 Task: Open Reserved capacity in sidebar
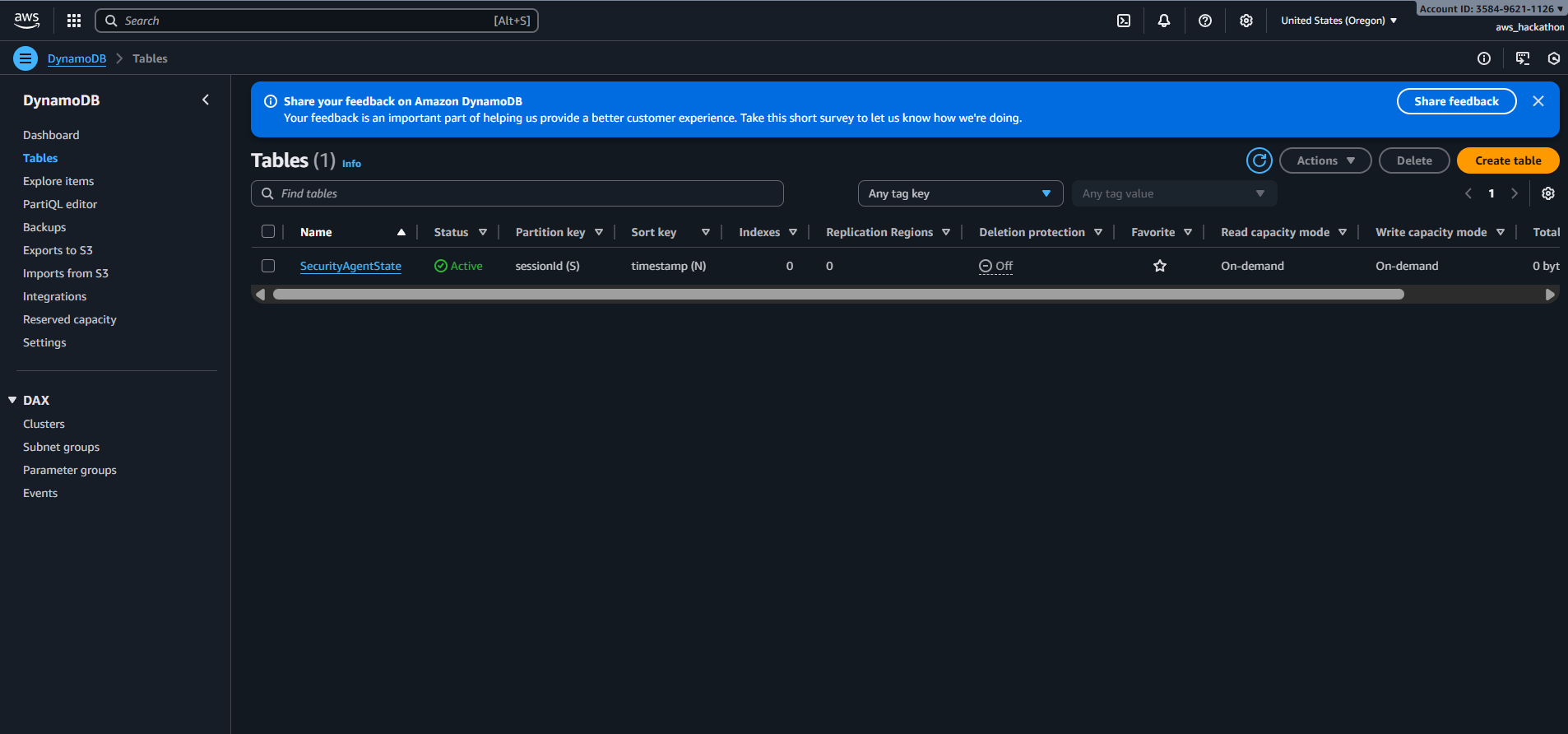click(x=70, y=319)
